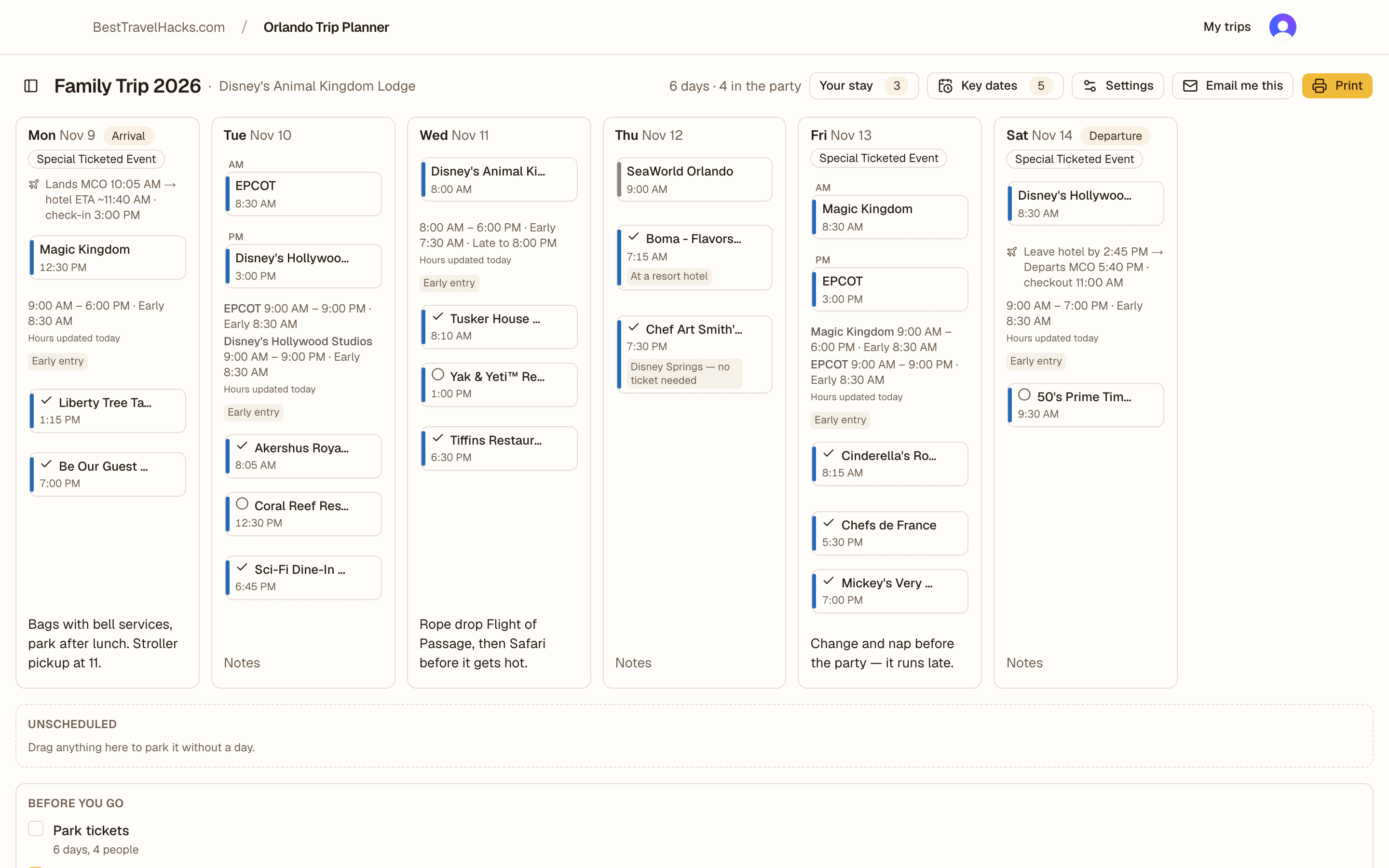1389x868 pixels.
Task: Click Family Trip 2026 title
Action: pyautogui.click(x=127, y=86)
